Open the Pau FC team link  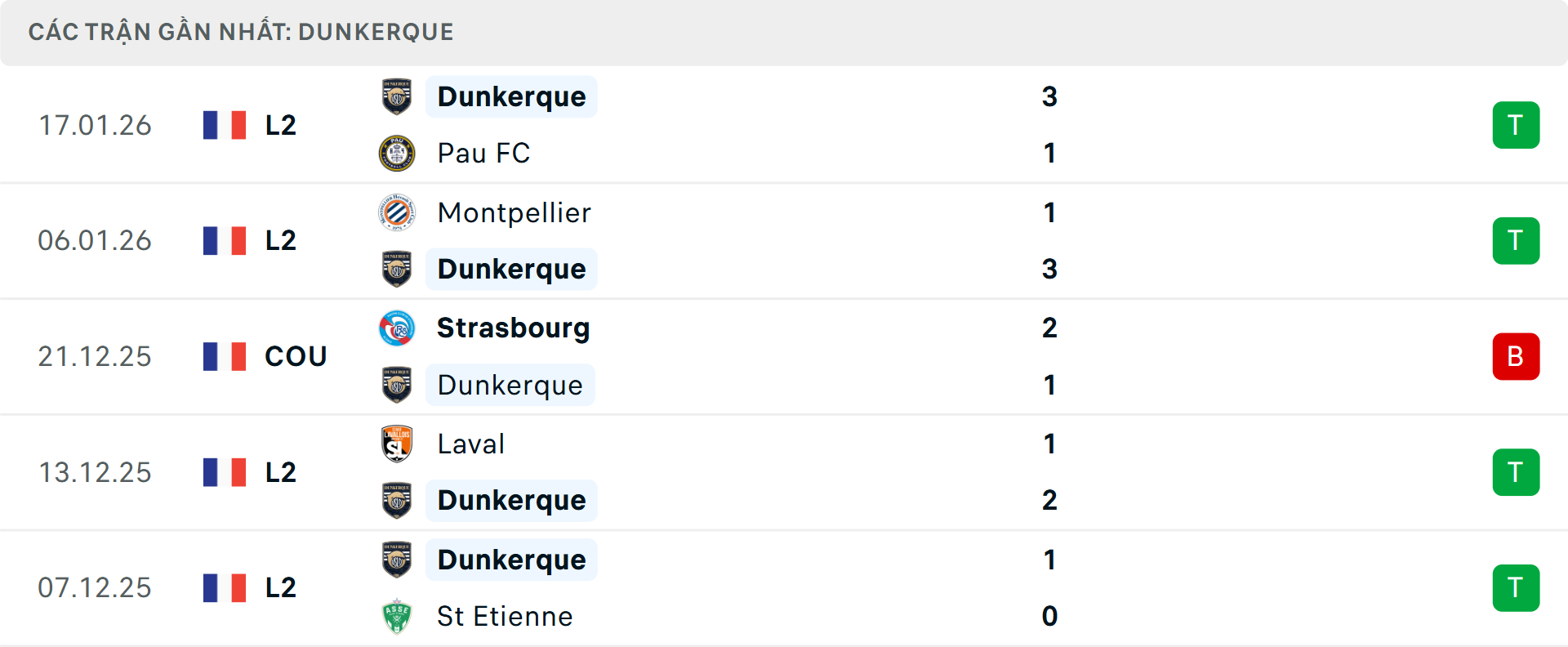(x=483, y=154)
